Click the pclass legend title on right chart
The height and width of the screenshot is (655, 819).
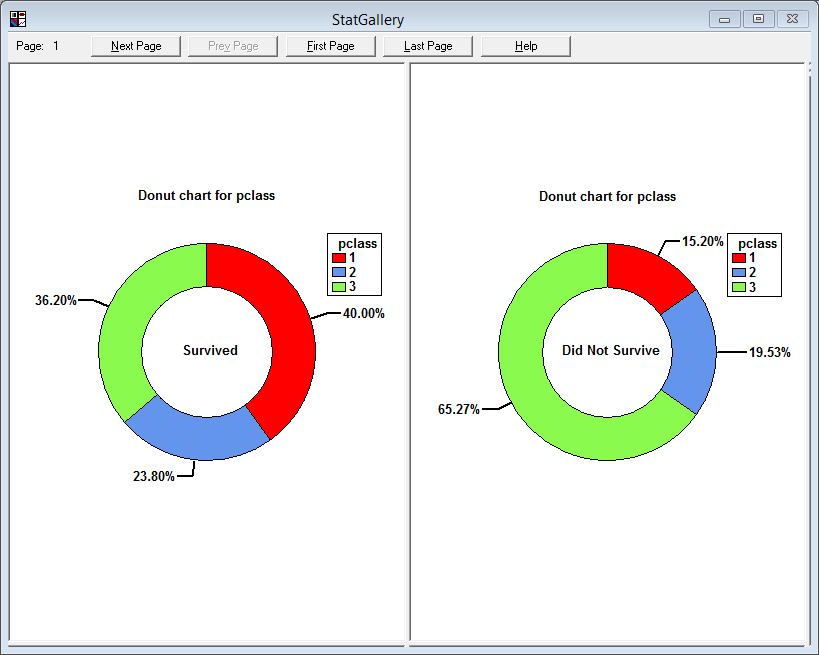tap(755, 244)
